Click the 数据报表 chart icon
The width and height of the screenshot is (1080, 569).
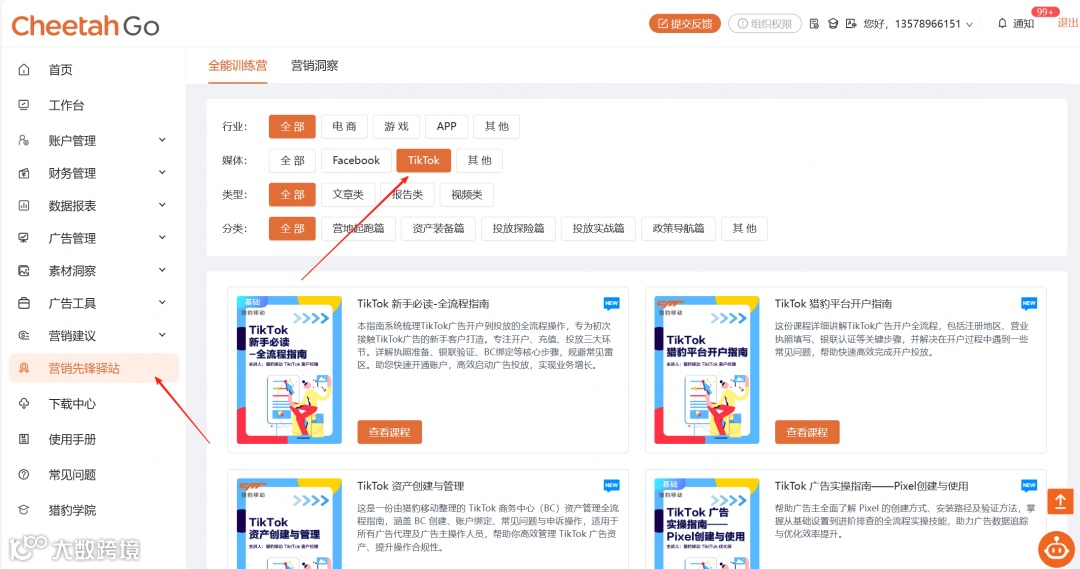tap(24, 205)
